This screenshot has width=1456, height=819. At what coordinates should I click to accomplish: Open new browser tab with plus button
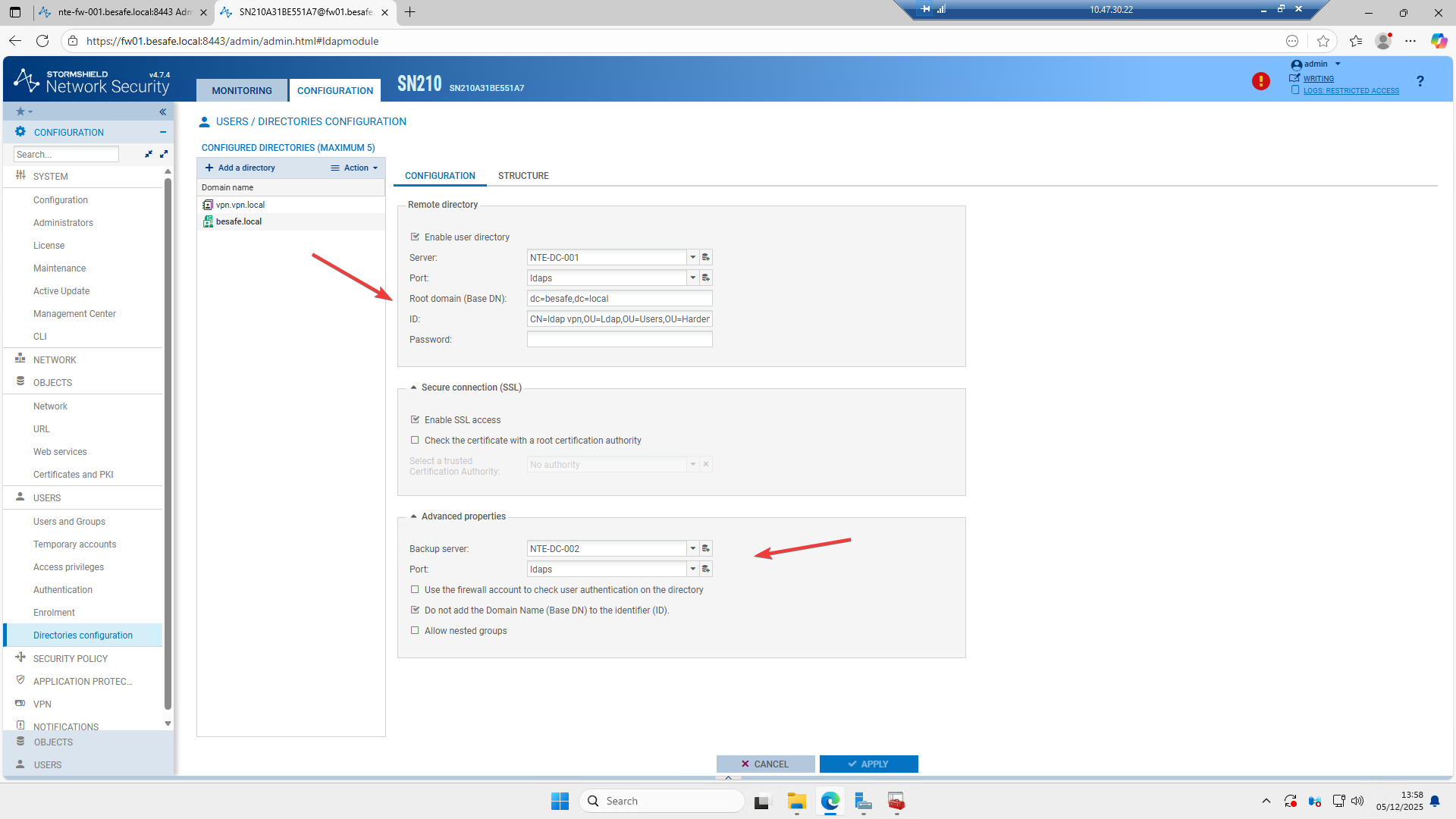click(x=409, y=12)
